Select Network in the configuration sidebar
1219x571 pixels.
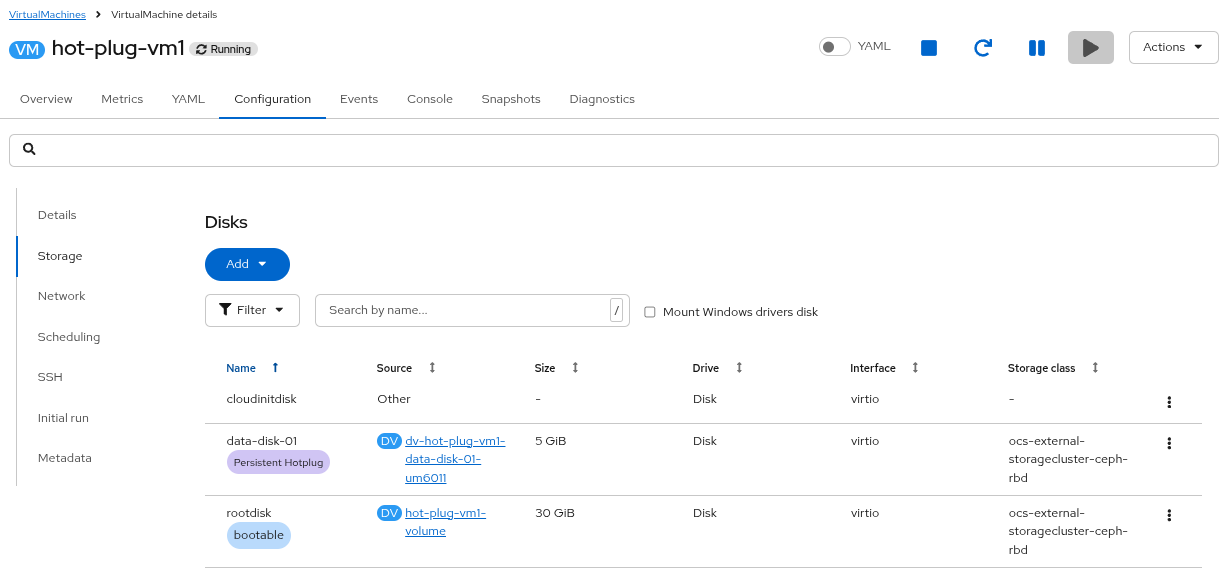(x=61, y=296)
